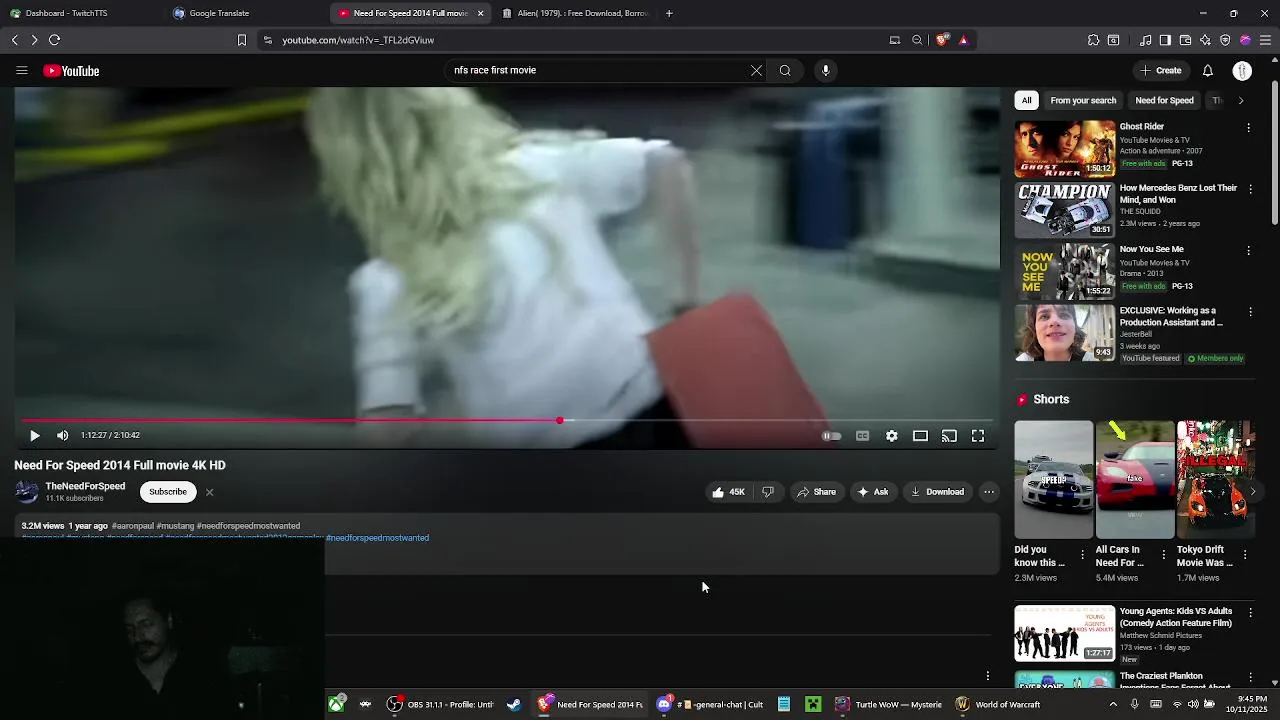Go back to previous page

pos(14,40)
